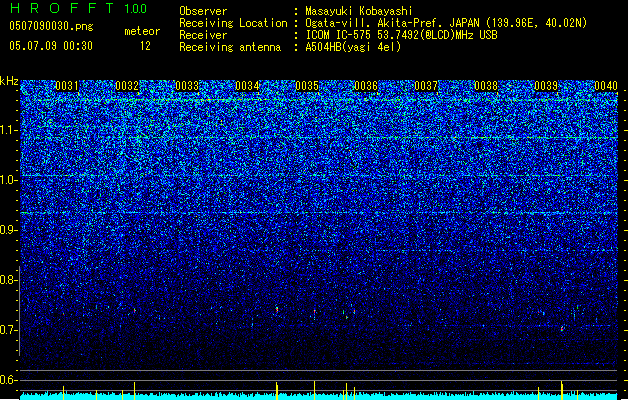Select the filename 0507090030.png

pos(51,26)
